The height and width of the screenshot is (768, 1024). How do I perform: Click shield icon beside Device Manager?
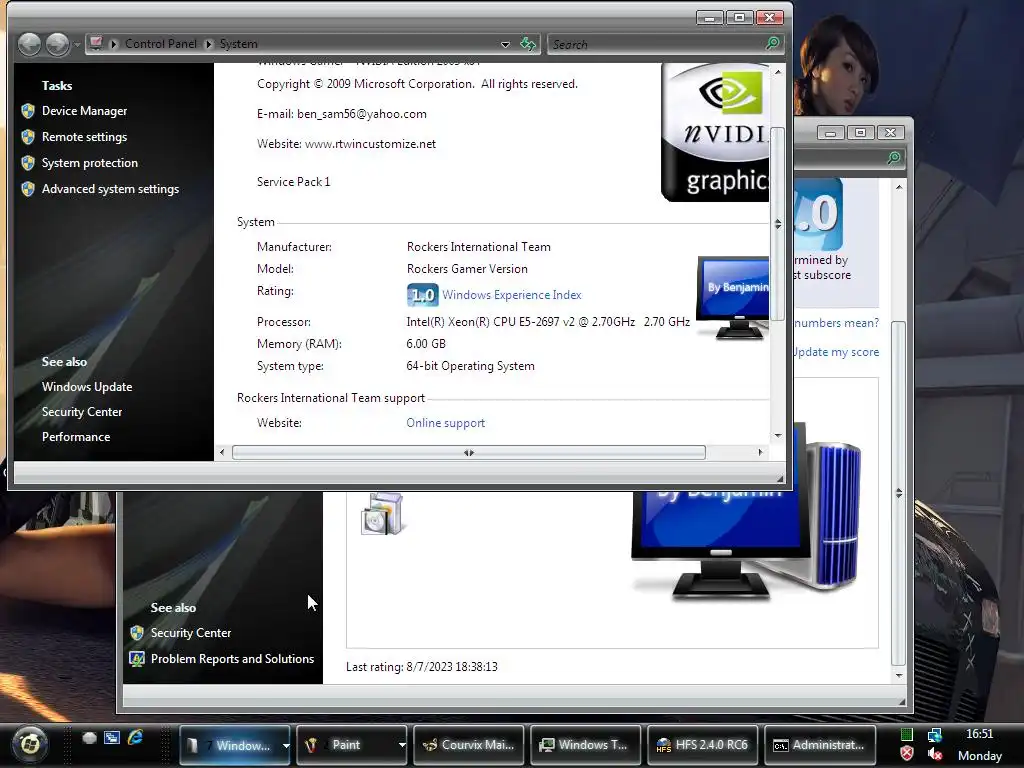(x=27, y=111)
